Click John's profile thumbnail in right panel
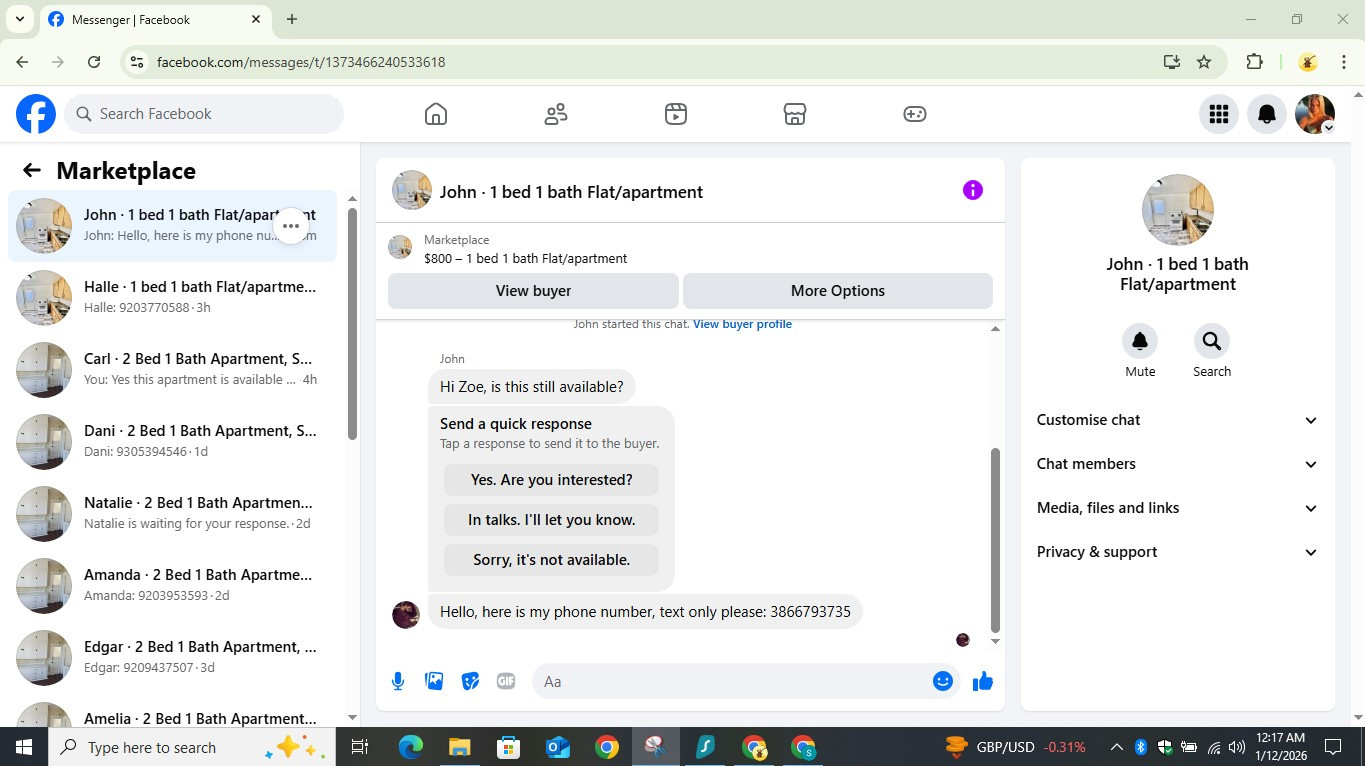The height and width of the screenshot is (766, 1365). click(x=1178, y=210)
